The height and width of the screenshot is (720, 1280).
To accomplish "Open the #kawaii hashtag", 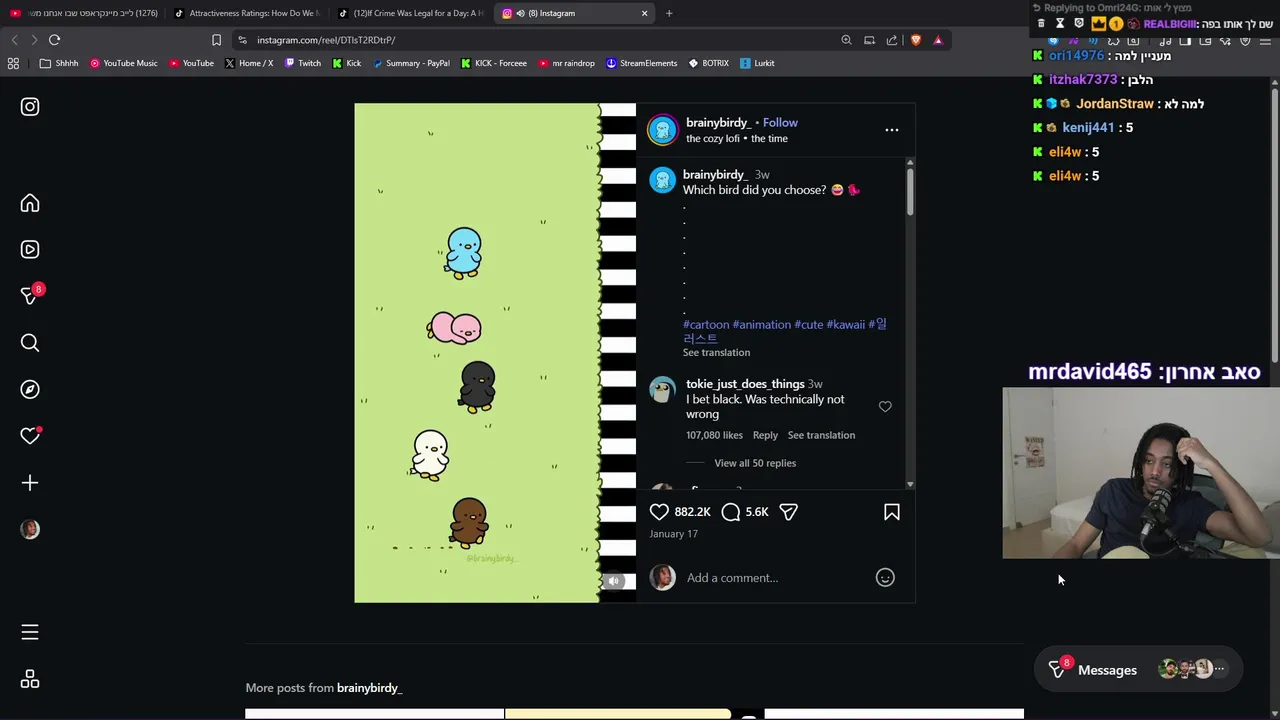I will pyautogui.click(x=845, y=325).
